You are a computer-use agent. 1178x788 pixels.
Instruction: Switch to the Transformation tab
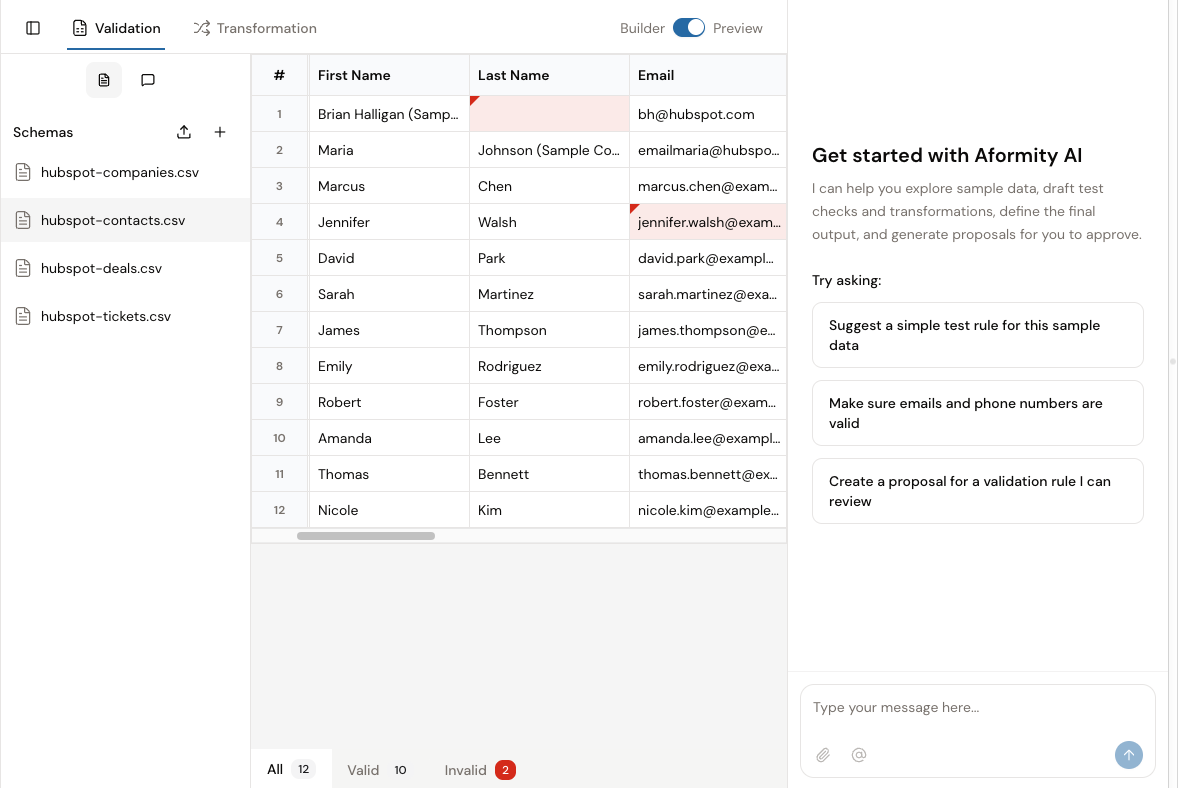pos(255,28)
